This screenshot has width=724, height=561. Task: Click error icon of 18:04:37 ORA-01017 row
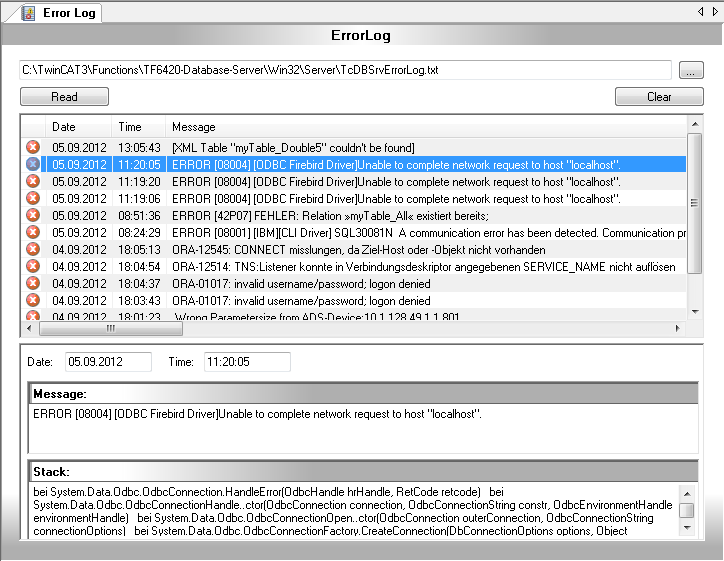(x=33, y=284)
